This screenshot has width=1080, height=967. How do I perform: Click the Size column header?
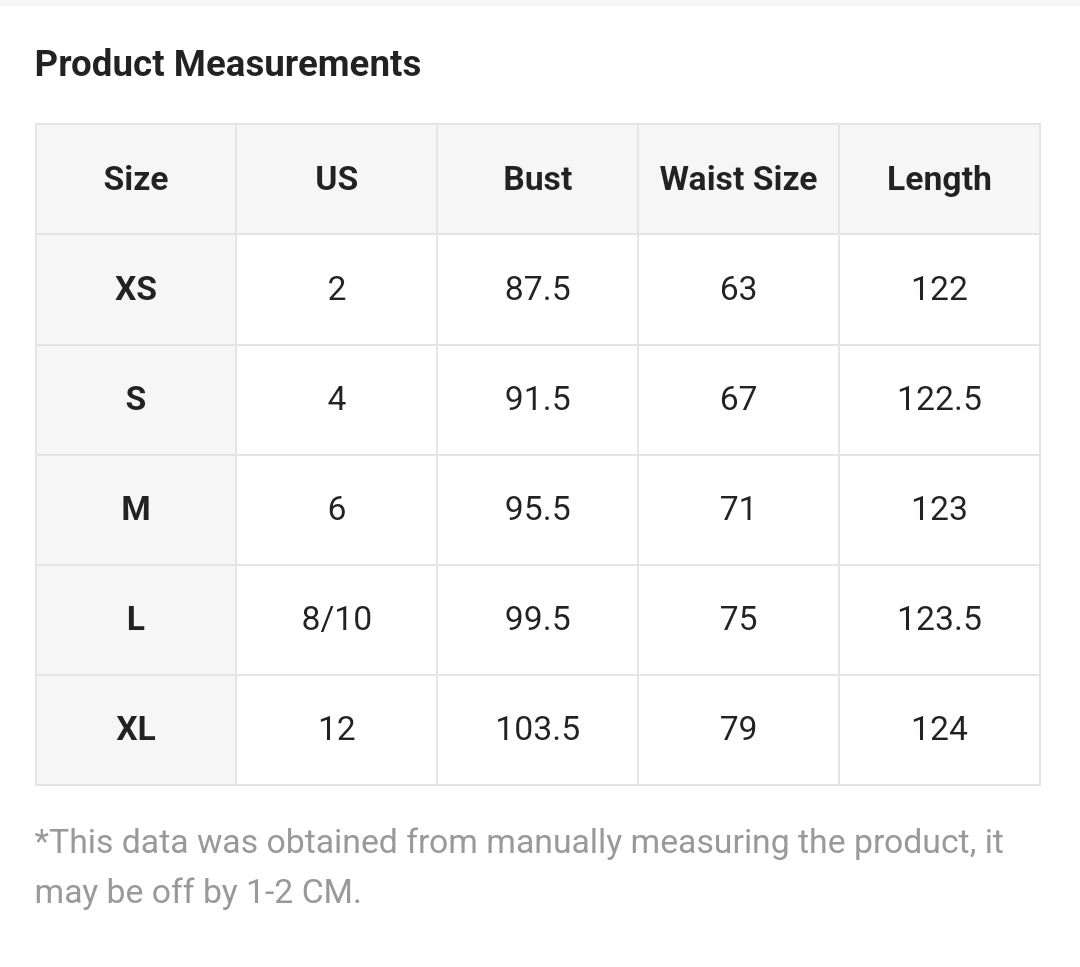[136, 179]
